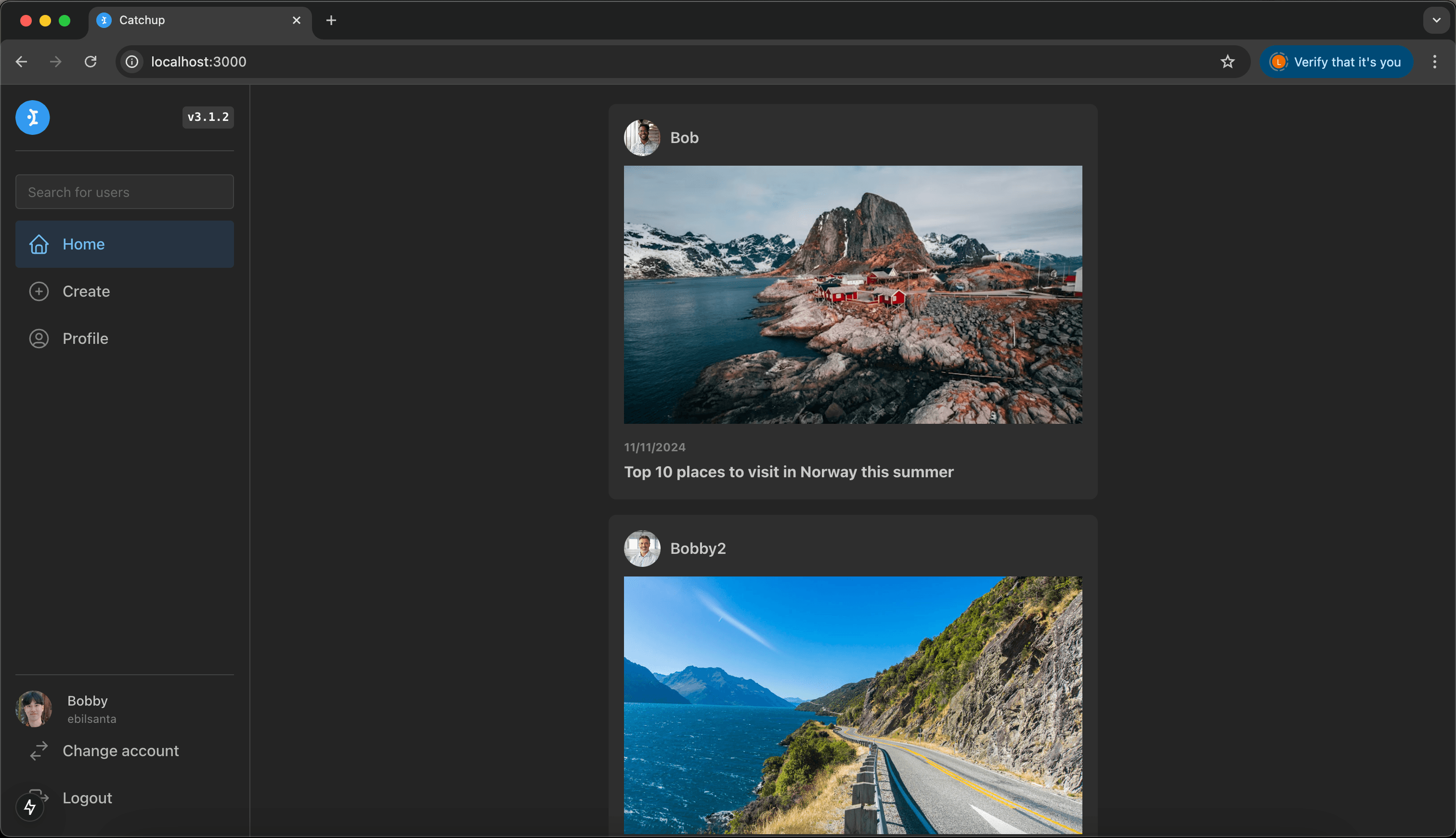Click the Profile person icon
The height and width of the screenshot is (838, 1456).
39,339
